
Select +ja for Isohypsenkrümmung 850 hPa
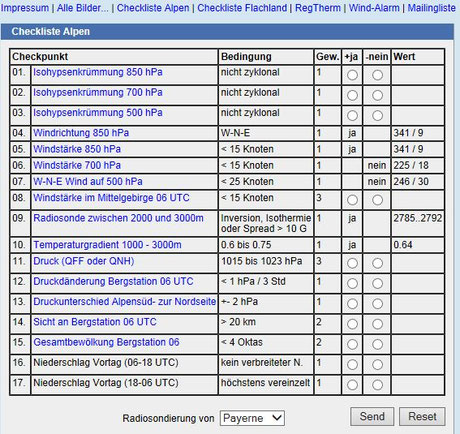click(352, 75)
